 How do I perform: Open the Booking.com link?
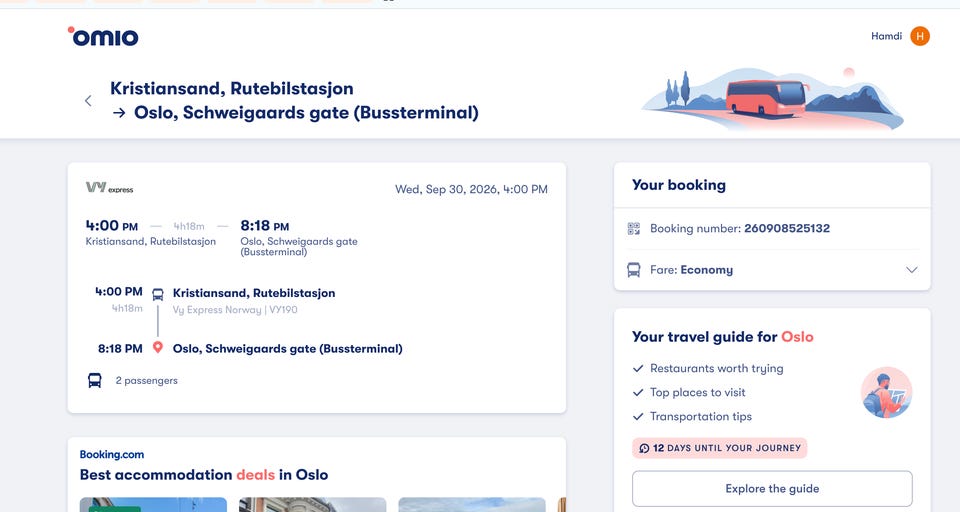tap(112, 454)
